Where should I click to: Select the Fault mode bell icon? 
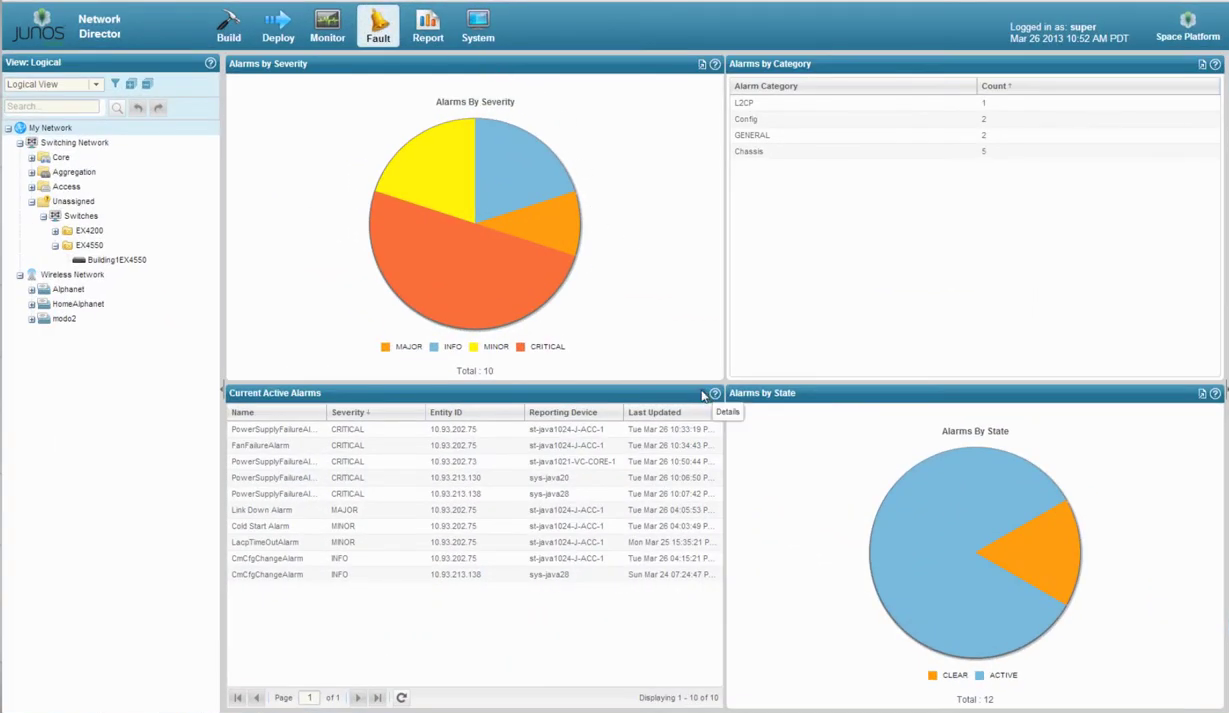[x=378, y=26]
